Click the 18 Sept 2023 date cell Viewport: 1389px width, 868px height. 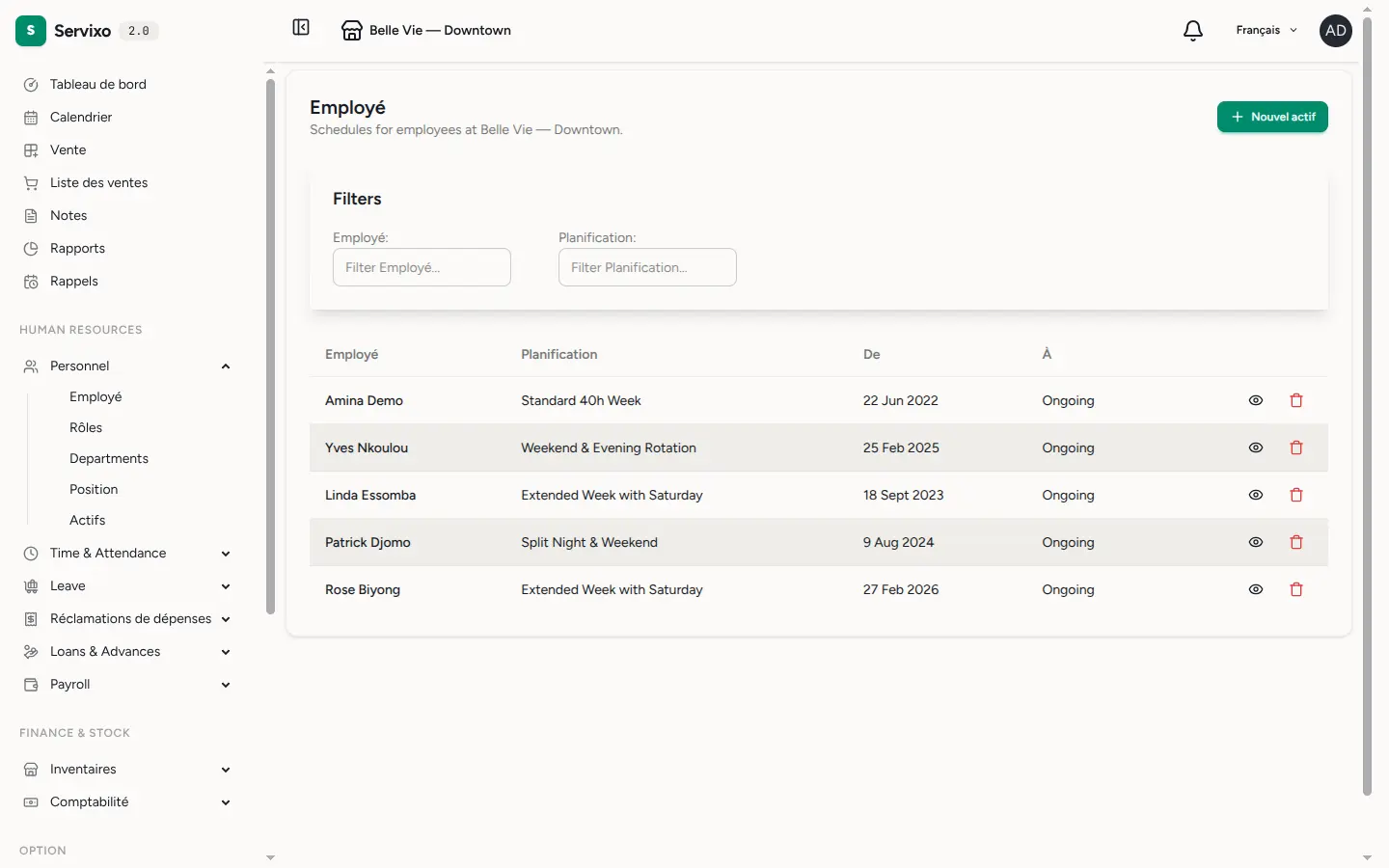tap(903, 496)
